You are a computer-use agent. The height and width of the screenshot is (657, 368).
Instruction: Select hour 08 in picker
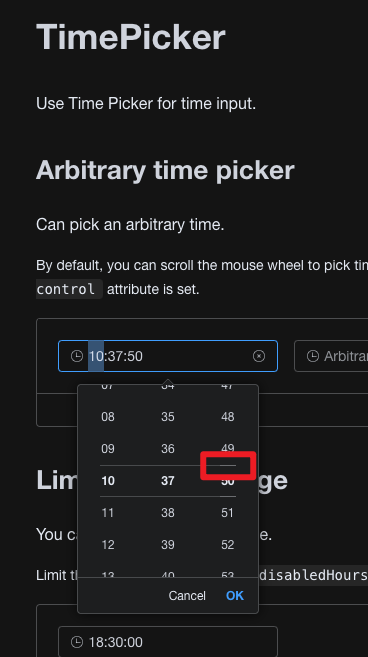[108, 417]
